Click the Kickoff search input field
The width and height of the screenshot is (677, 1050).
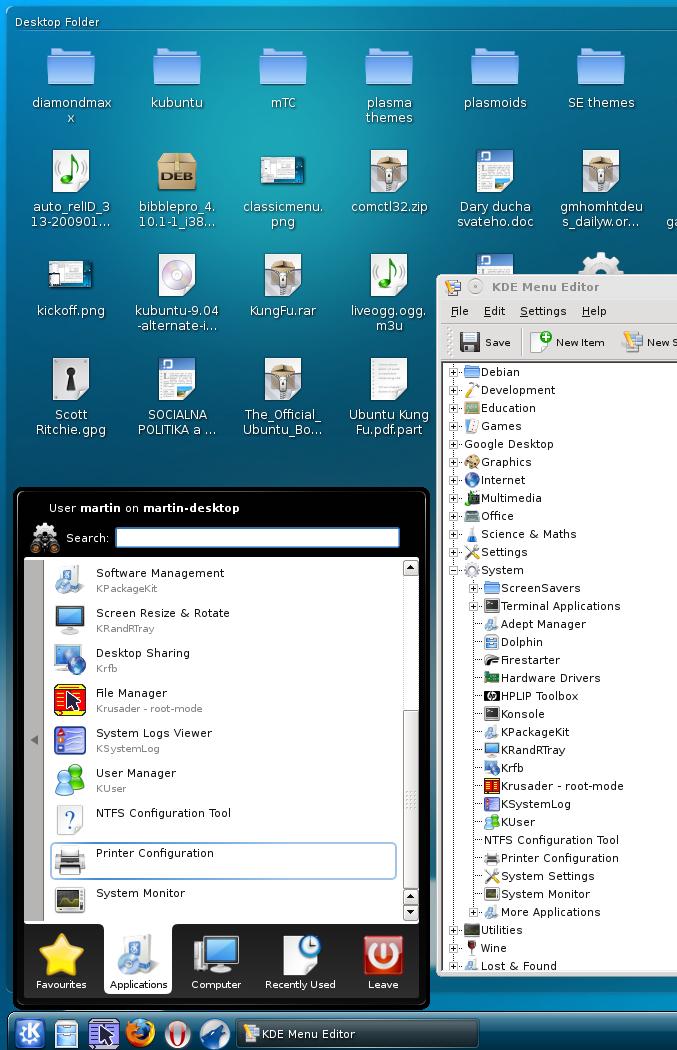click(x=257, y=538)
